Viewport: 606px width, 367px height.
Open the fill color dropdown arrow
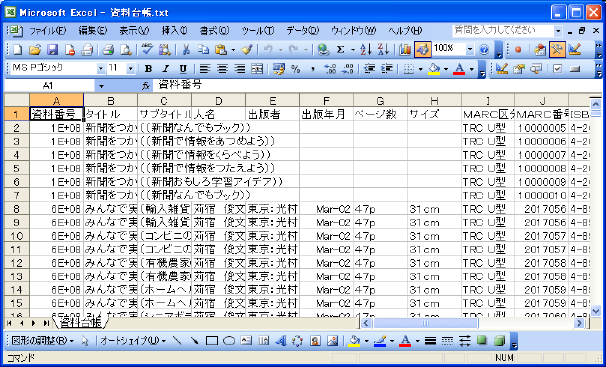point(446,69)
